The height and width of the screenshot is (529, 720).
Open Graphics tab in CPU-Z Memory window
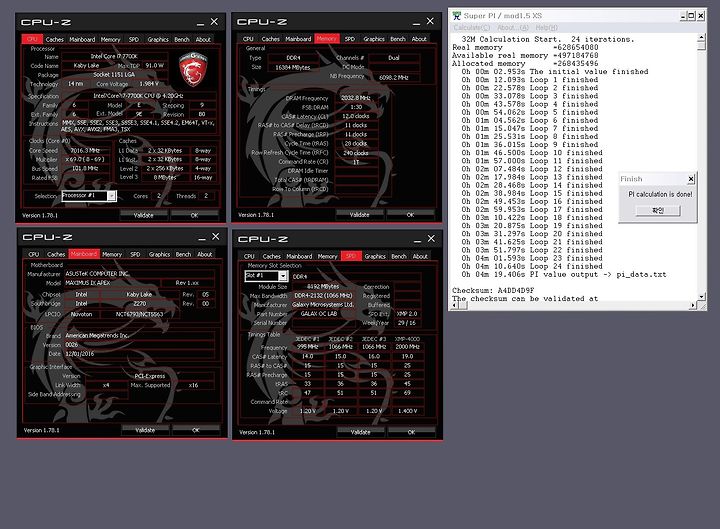coord(374,39)
